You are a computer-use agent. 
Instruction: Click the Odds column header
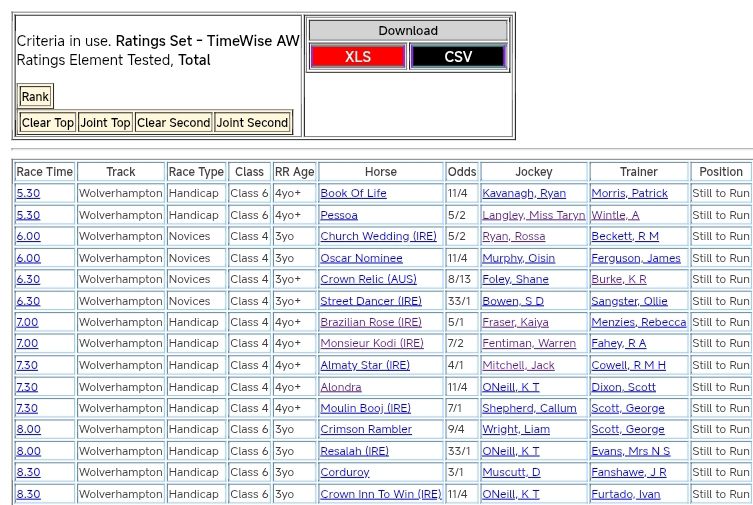coord(461,172)
